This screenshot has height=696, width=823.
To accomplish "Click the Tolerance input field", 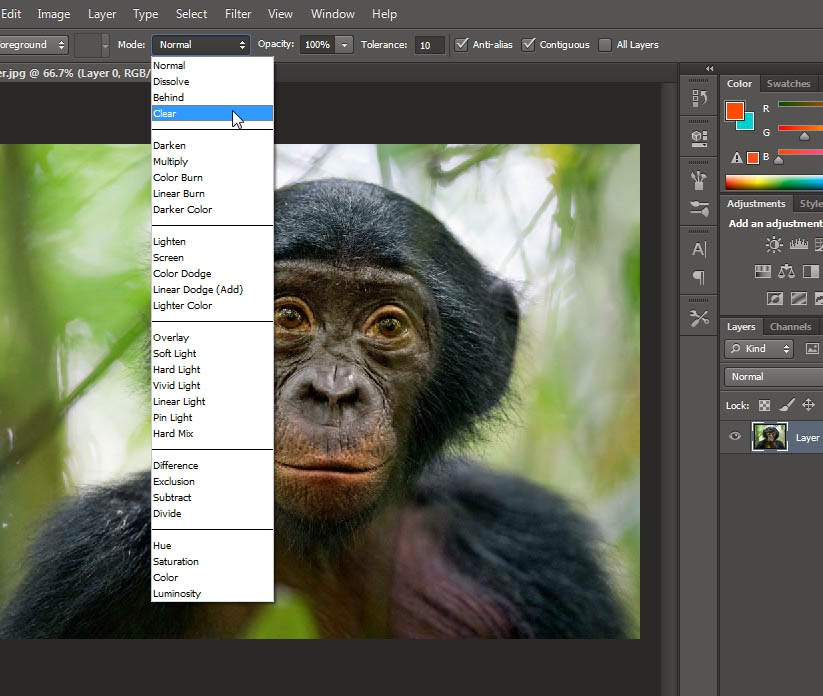I will (429, 45).
